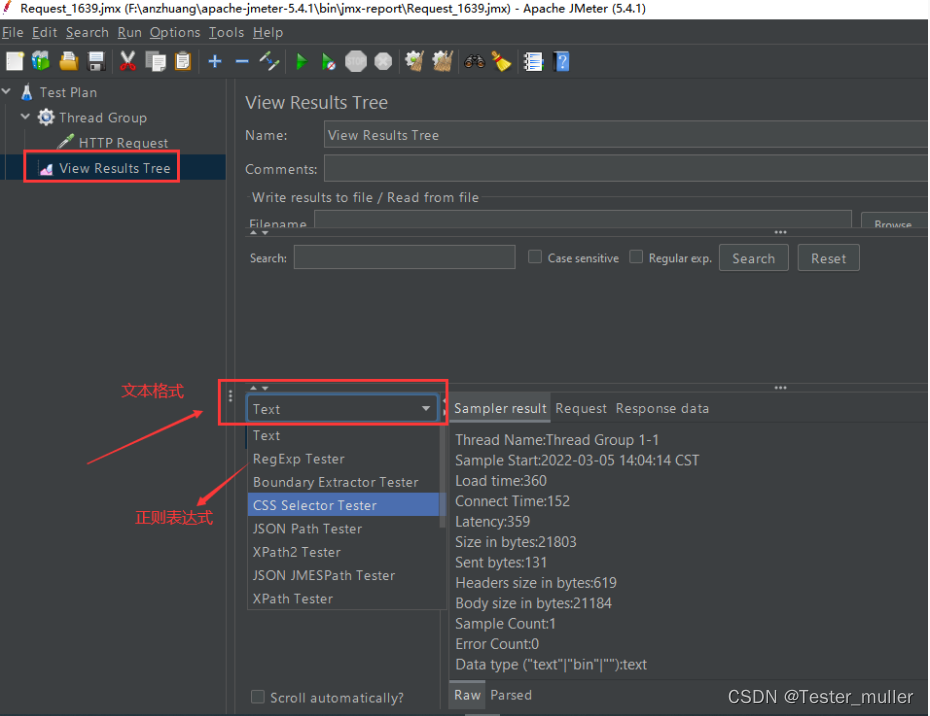Viewport: 930px width, 716px height.
Task: Select the Raw view tab
Action: (x=467, y=695)
